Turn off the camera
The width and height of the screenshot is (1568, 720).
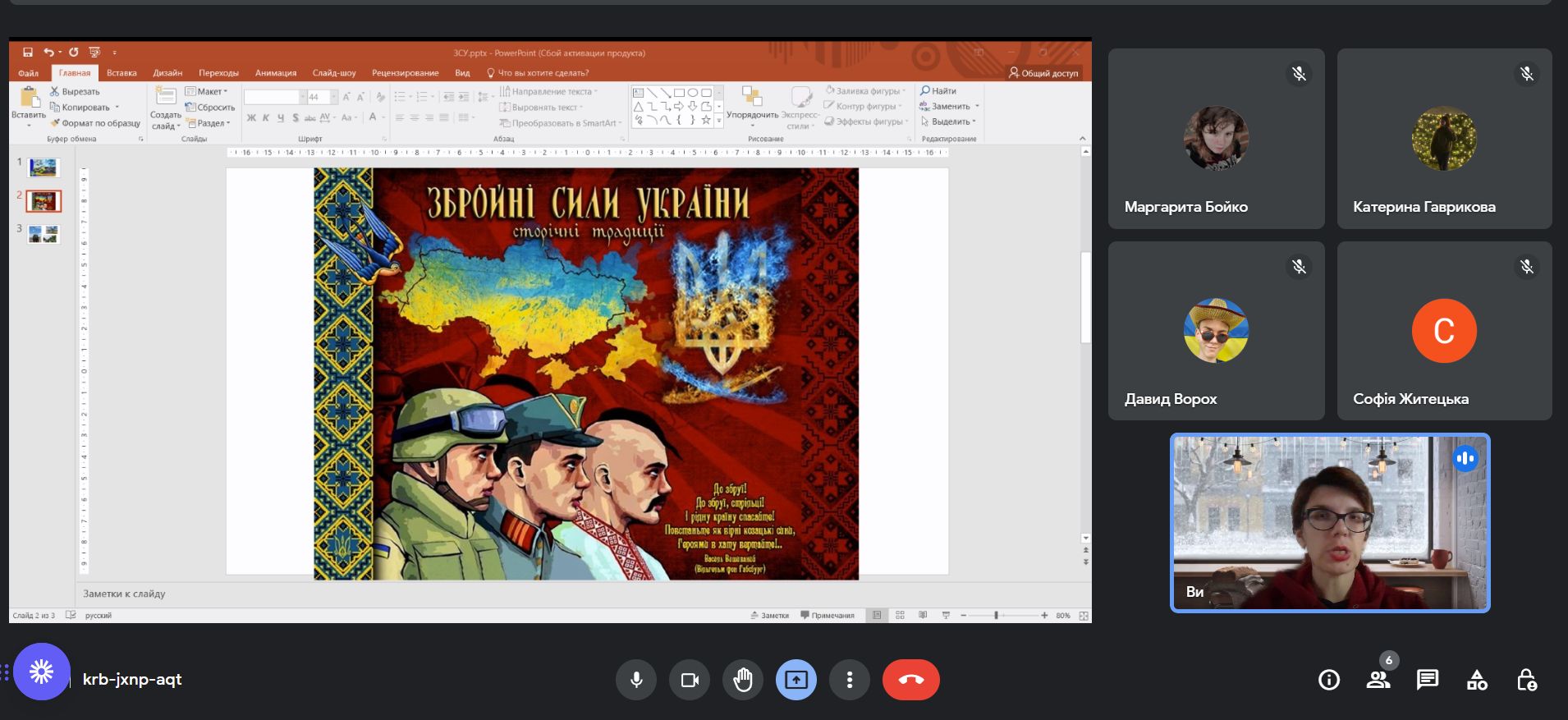690,680
